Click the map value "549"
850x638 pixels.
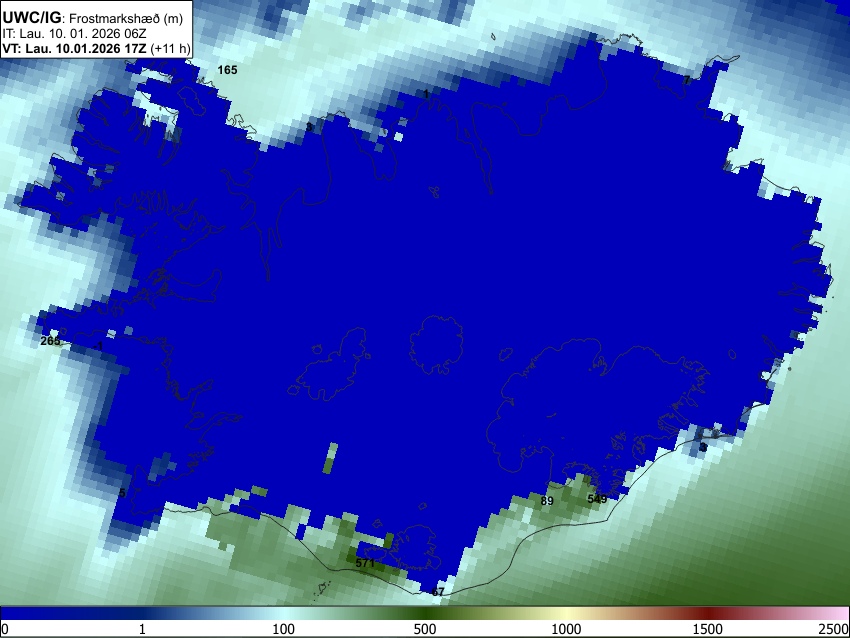[x=597, y=499]
